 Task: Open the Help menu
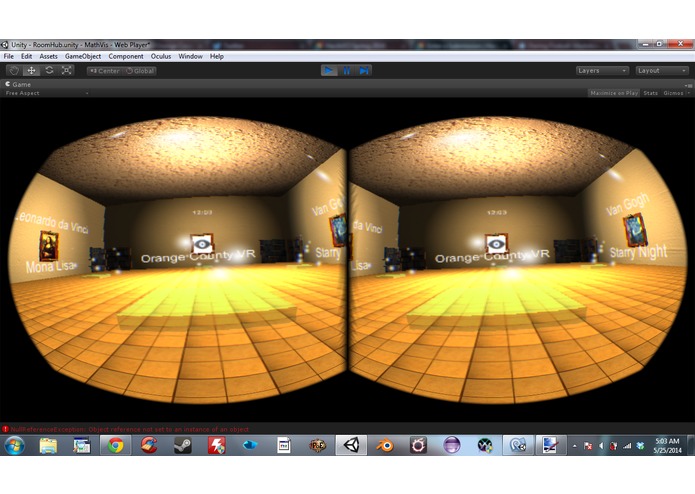pyautogui.click(x=217, y=56)
